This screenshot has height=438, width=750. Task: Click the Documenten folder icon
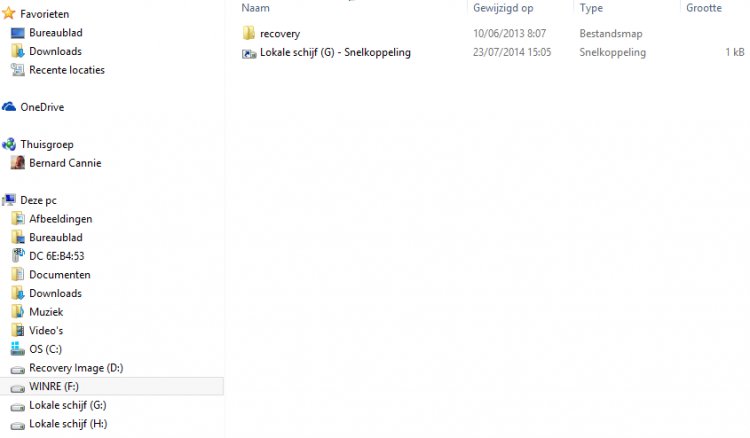pyautogui.click(x=18, y=274)
